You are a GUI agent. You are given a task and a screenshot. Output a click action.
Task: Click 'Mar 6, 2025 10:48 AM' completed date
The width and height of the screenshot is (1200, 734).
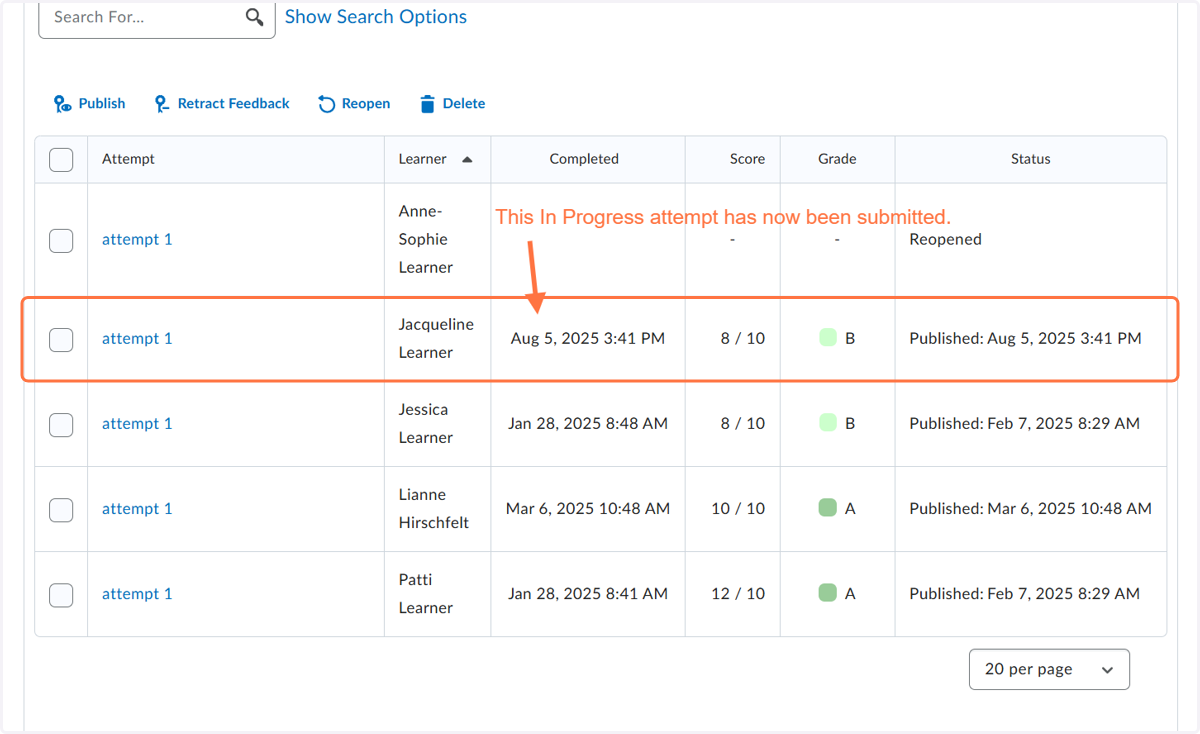(x=588, y=509)
